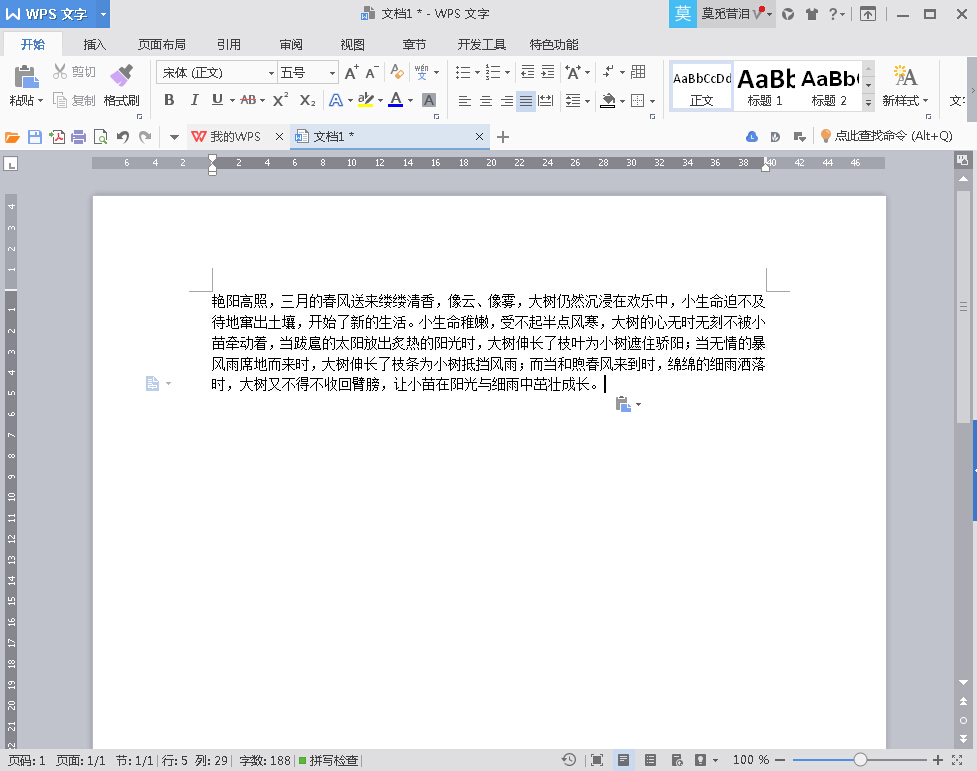Click the Format Painter (格式刷) brush icon

[121, 76]
